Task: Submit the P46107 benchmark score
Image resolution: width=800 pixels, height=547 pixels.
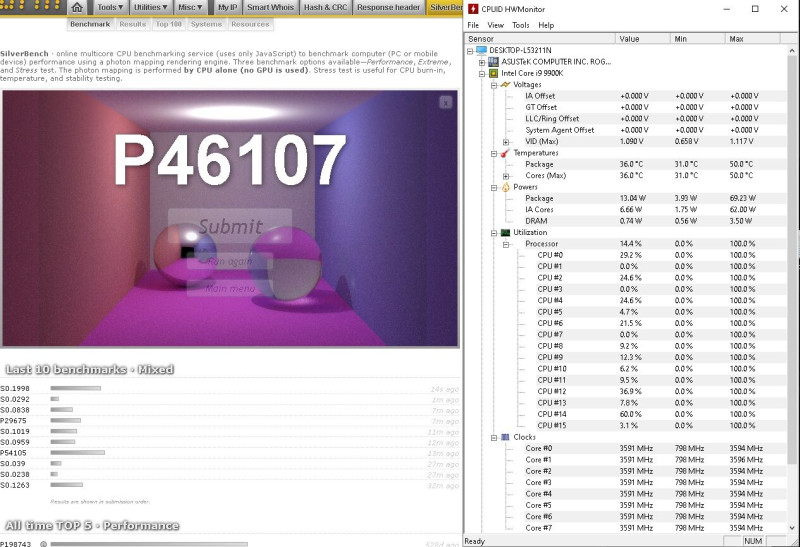Action: pos(230,226)
